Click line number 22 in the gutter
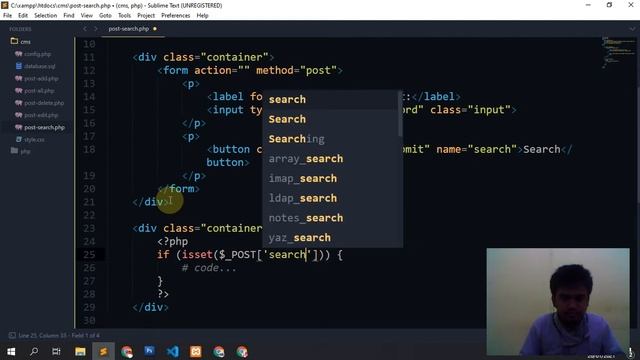Image resolution: width=640 pixels, height=360 pixels. pos(89,215)
